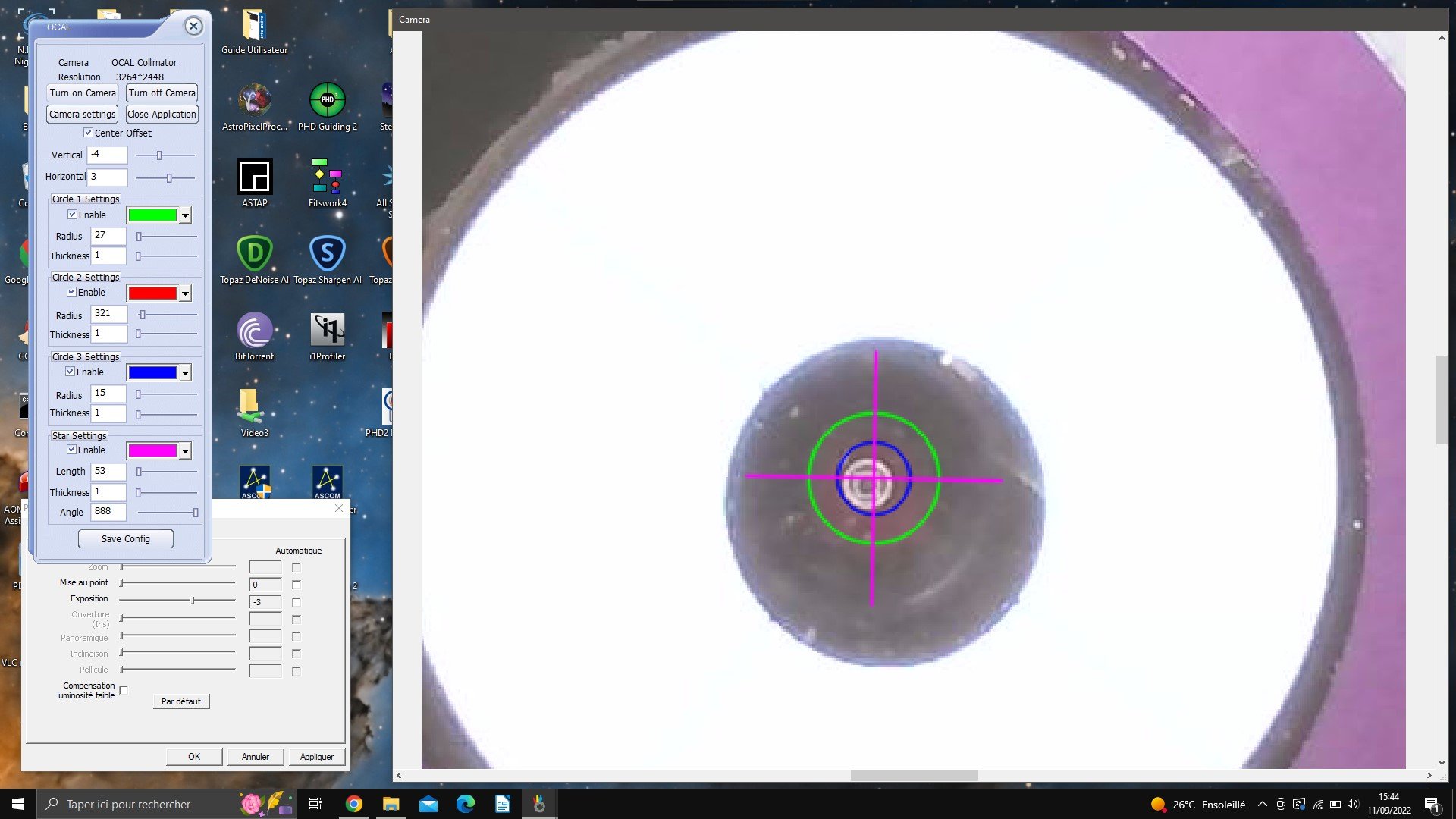Viewport: 1456px width, 819px height.
Task: Disable the Circle 1 Enable checkbox
Action: pos(73,215)
